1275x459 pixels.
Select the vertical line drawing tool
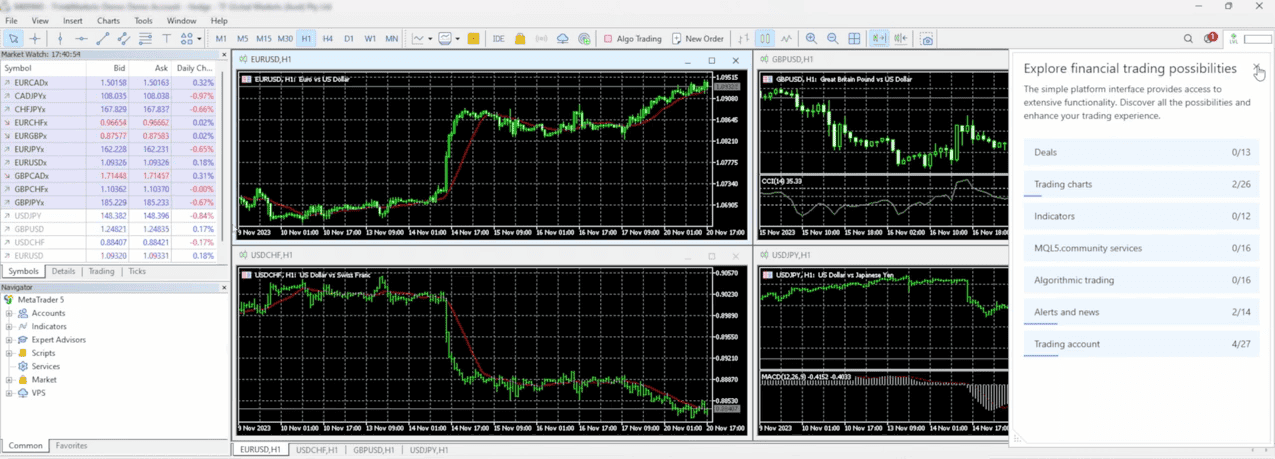coord(60,39)
